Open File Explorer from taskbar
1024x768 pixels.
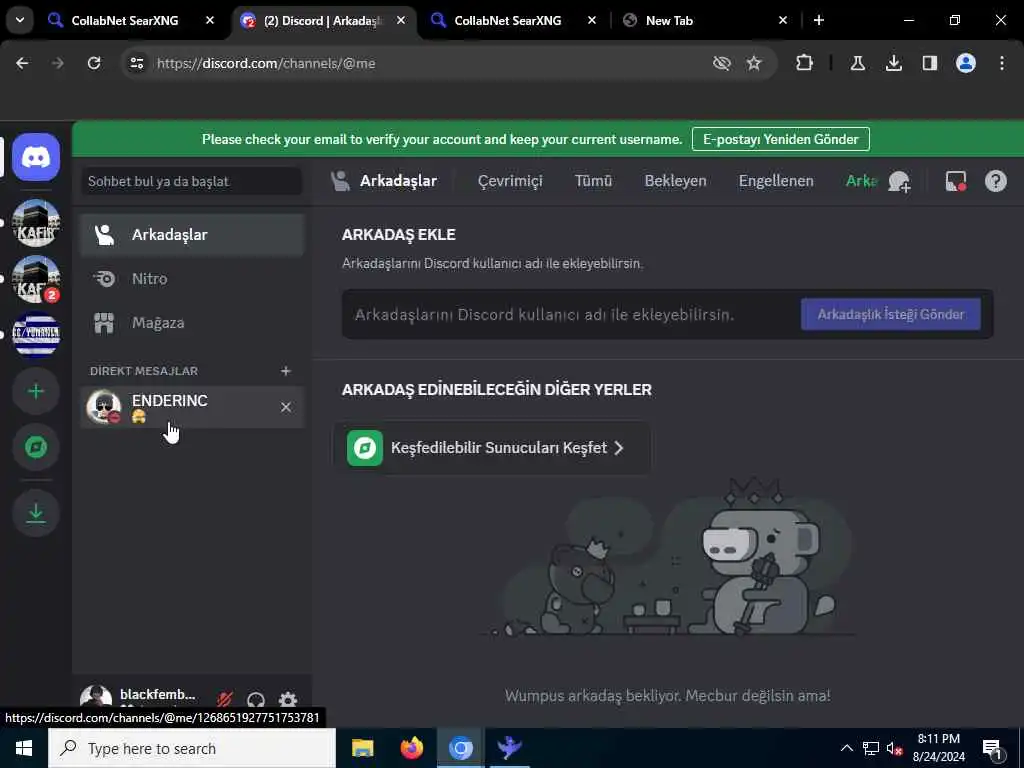pos(362,748)
